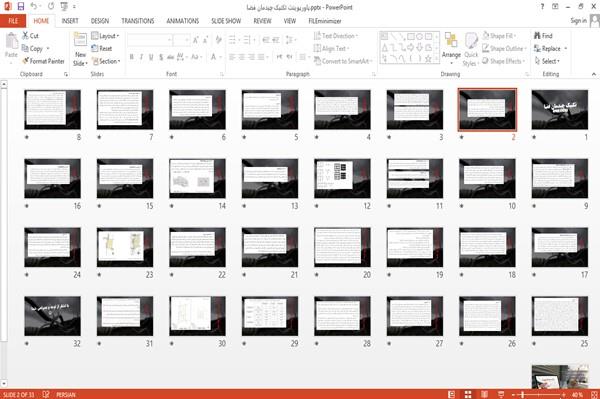Click the Save icon in quick access toolbar
This screenshot has width=600, height=399.
point(21,6)
